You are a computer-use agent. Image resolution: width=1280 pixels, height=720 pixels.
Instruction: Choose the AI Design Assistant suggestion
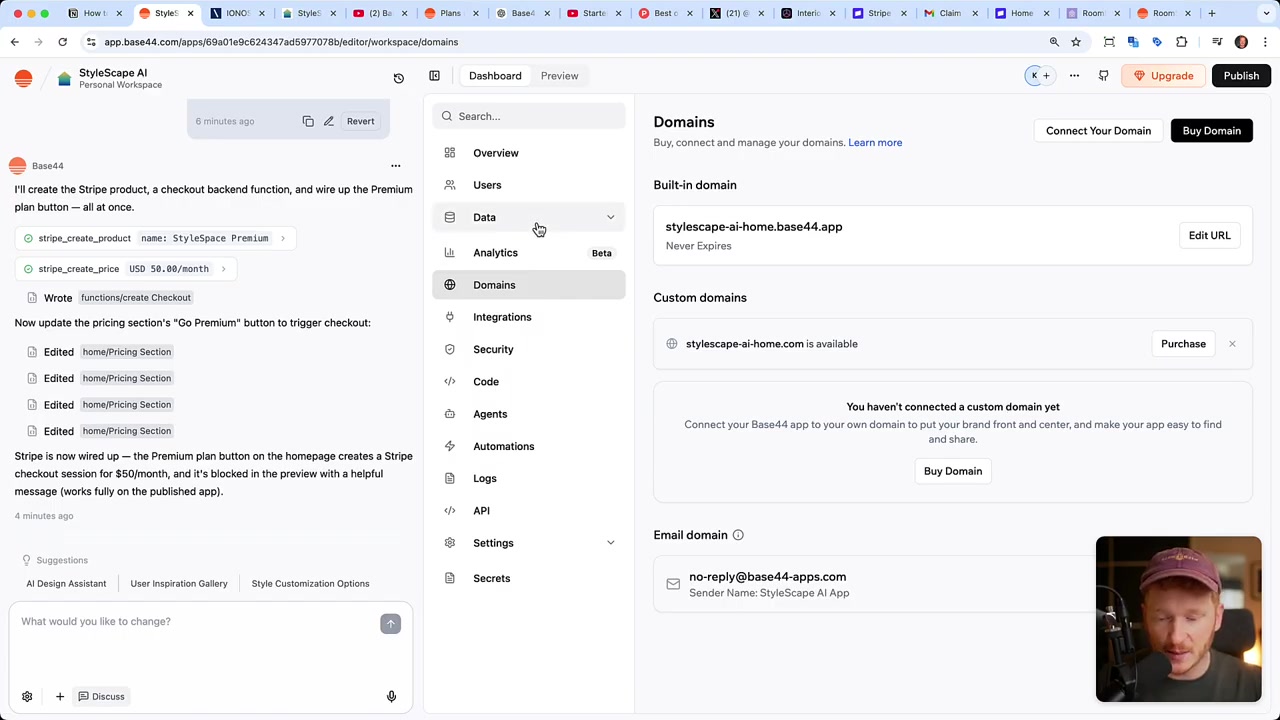pos(66,584)
